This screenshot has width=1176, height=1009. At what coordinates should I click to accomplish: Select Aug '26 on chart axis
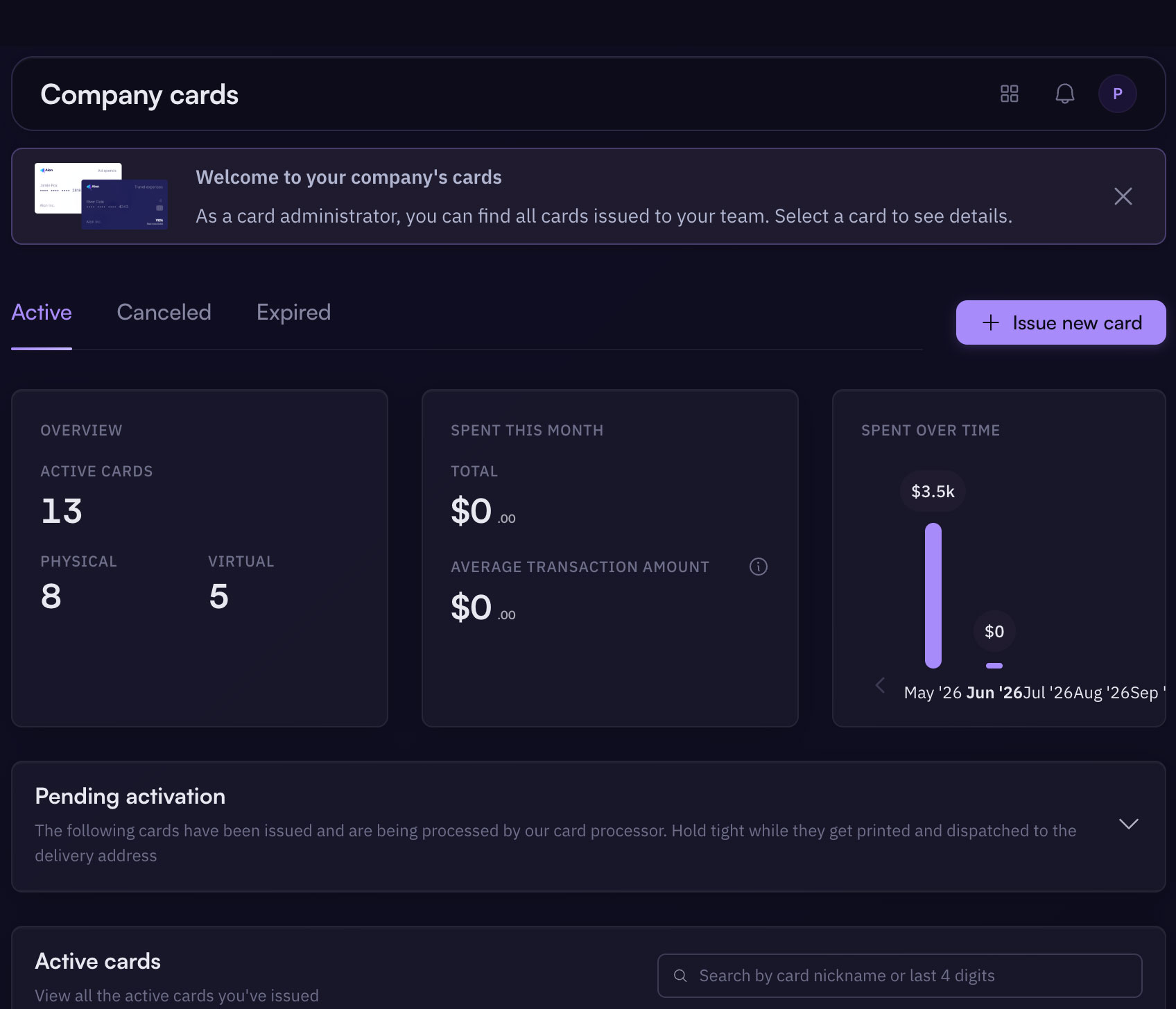1102,693
